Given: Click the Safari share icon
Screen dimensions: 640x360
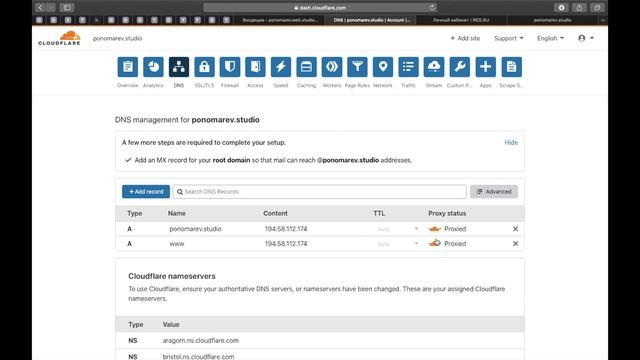Looking at the screenshot, I should point(579,7).
